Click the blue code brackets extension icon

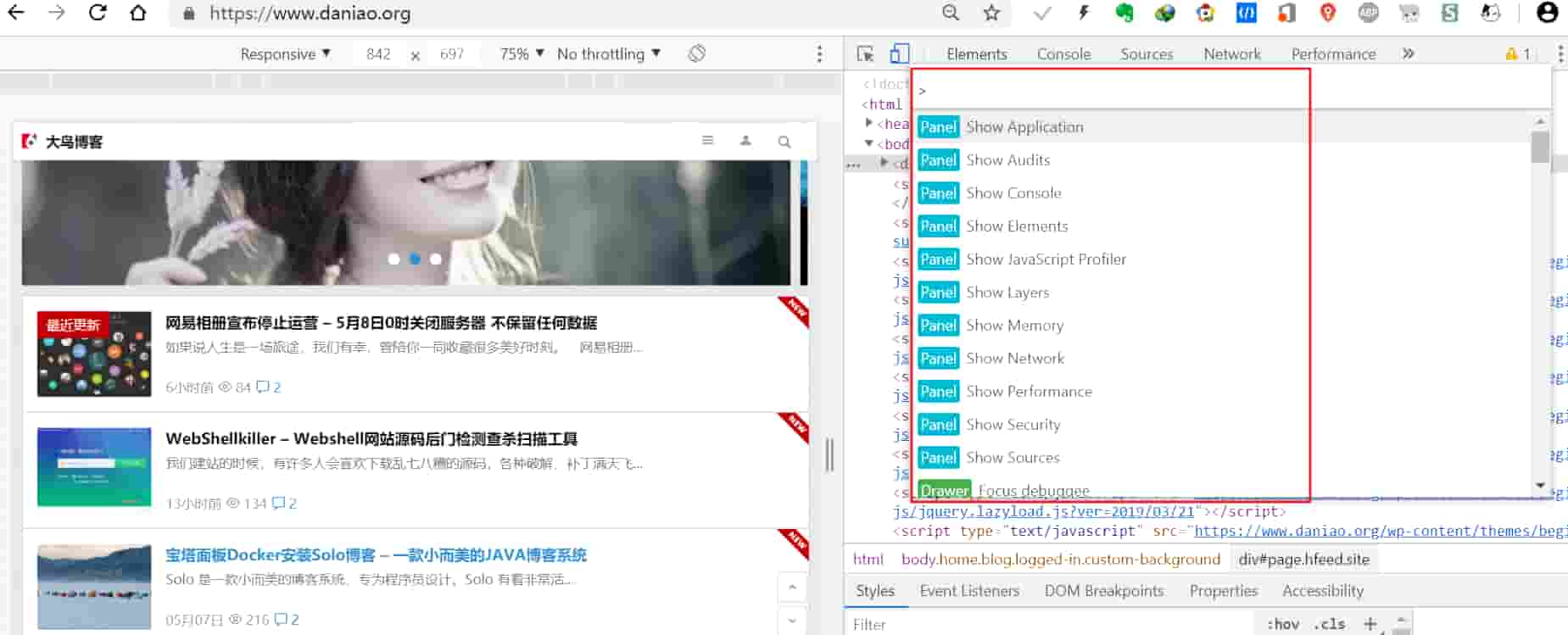[1247, 13]
